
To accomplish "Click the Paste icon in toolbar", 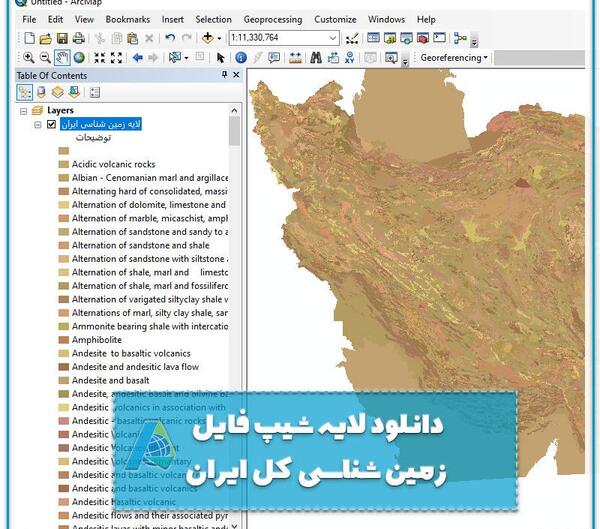I will (x=132, y=38).
